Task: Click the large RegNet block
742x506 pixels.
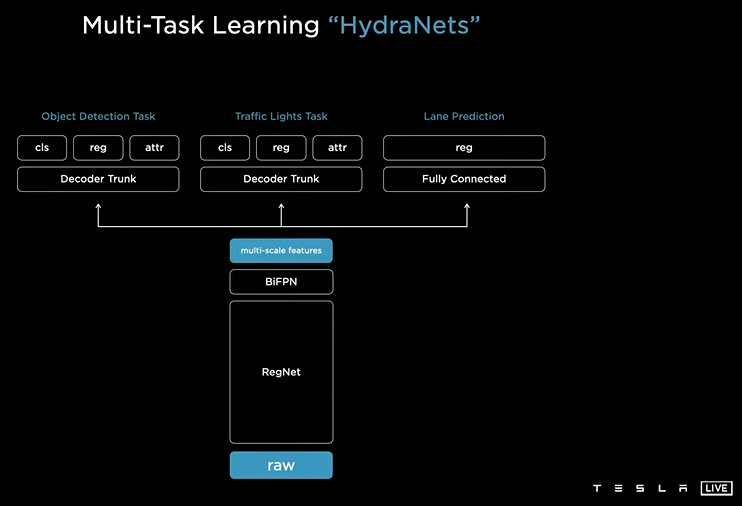Action: pyautogui.click(x=281, y=372)
